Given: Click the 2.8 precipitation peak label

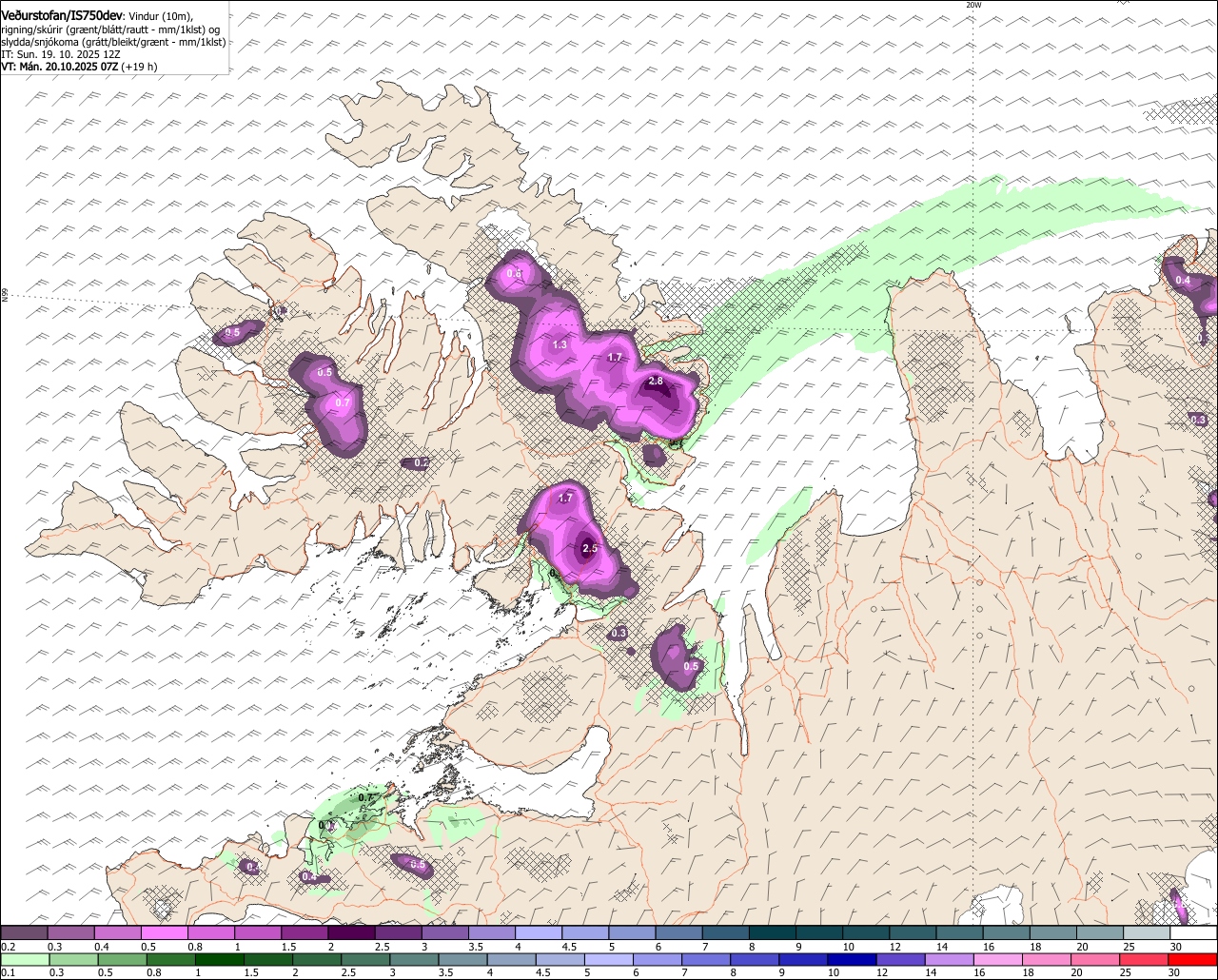Looking at the screenshot, I should click(655, 381).
